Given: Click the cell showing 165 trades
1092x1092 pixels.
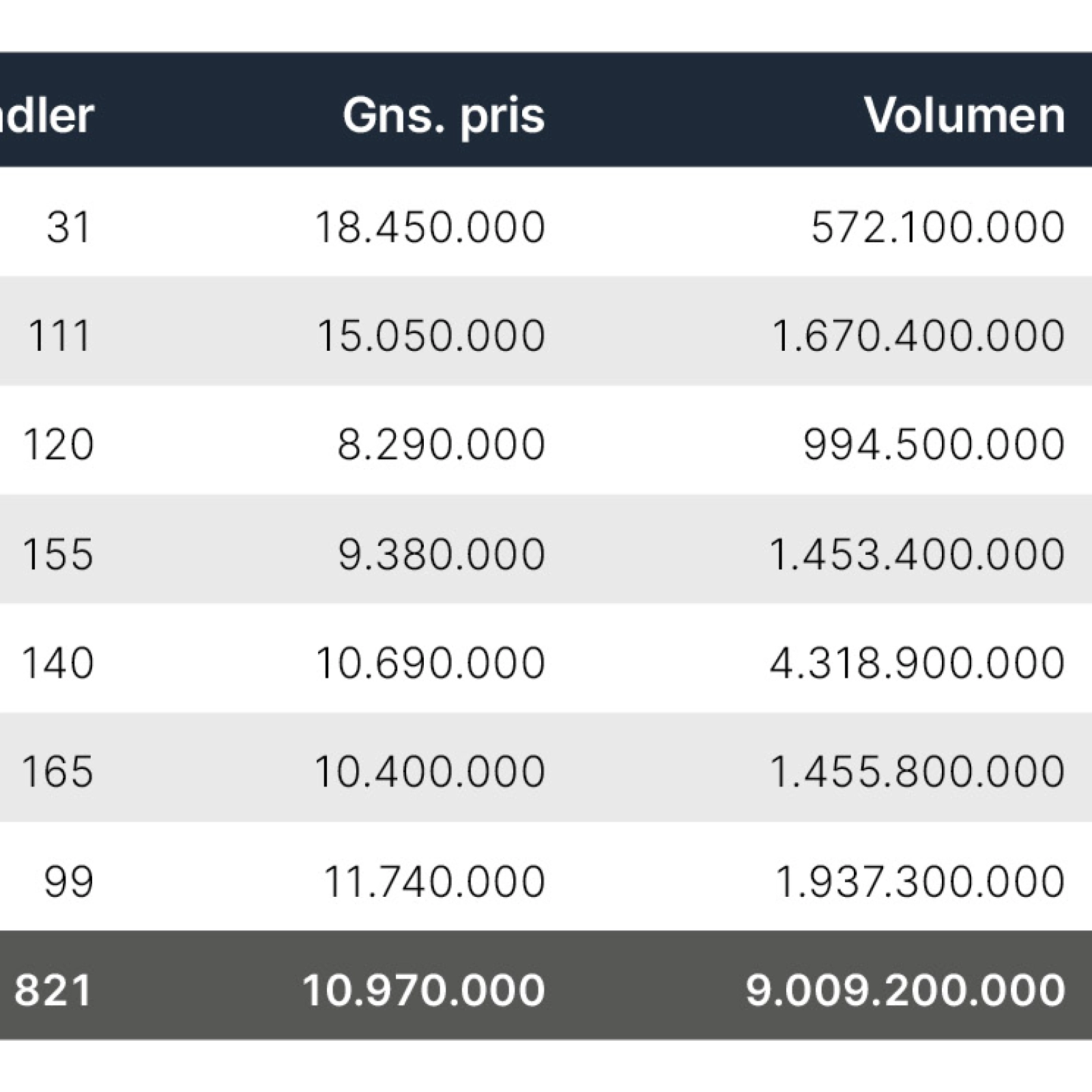Looking at the screenshot, I should click(57, 772).
